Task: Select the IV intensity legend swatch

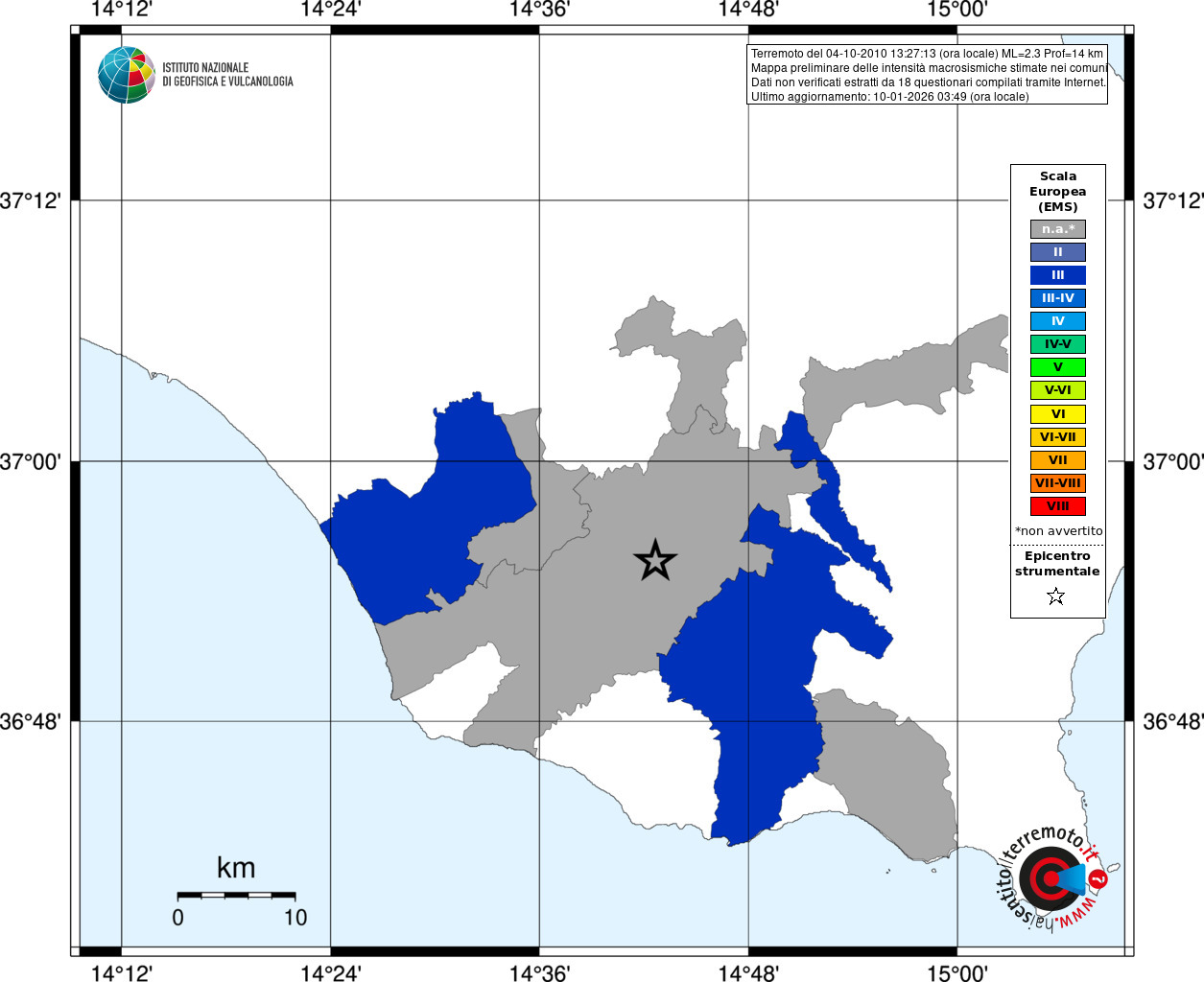Action: pyautogui.click(x=1058, y=321)
